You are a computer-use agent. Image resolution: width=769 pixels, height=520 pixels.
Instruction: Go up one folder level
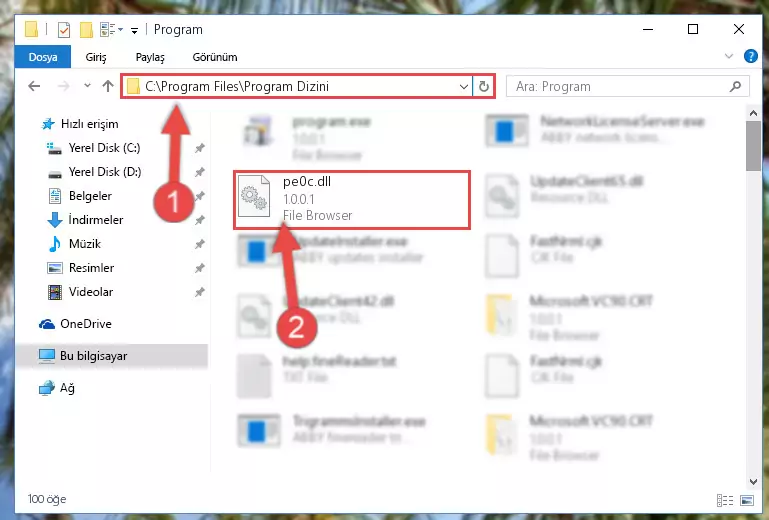(x=108, y=86)
